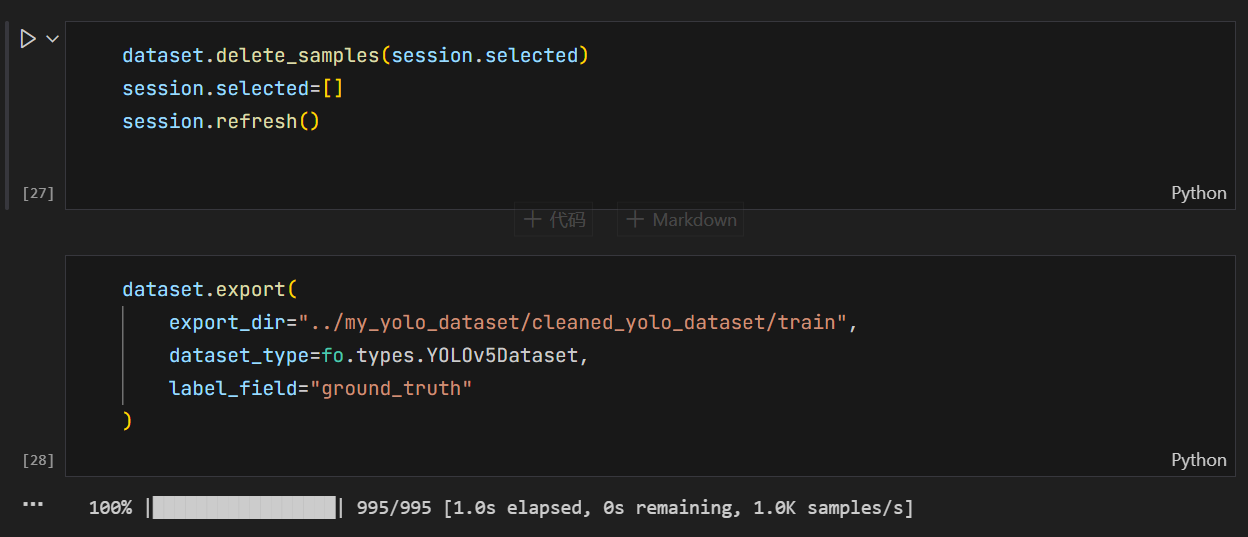Click on session.refresh() line

click(221, 122)
